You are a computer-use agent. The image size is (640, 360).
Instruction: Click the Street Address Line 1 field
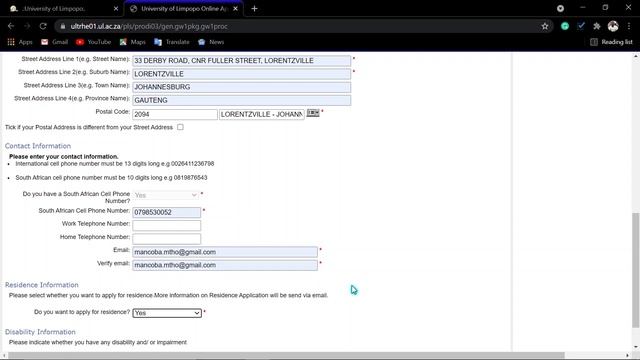pyautogui.click(x=242, y=61)
